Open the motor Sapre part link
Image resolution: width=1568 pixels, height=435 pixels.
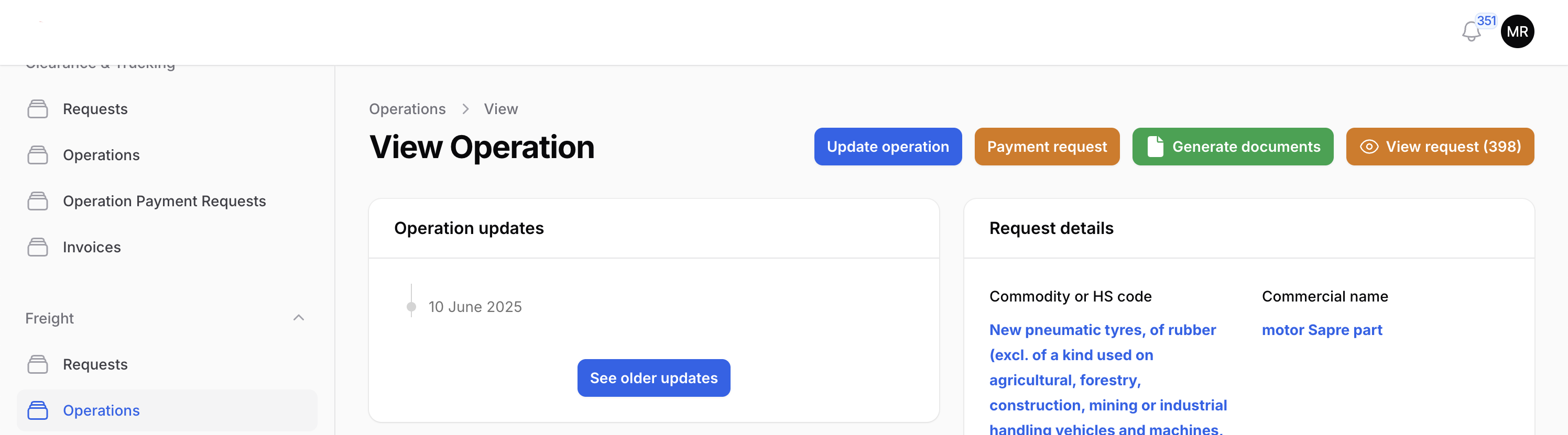tap(1322, 330)
